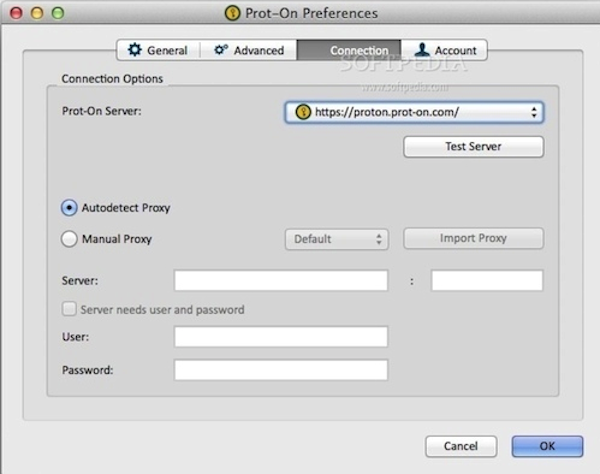The width and height of the screenshot is (600, 474).
Task: Click the Account person icon
Action: [422, 50]
